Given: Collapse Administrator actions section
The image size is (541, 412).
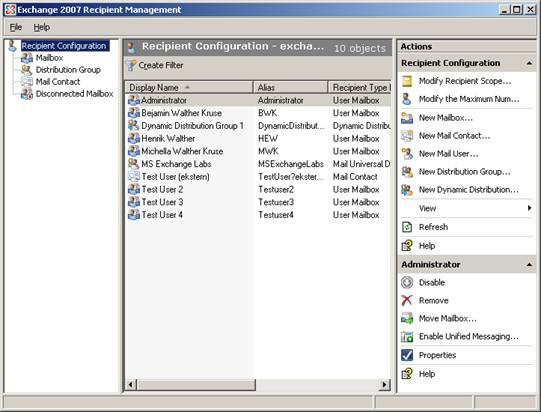Looking at the screenshot, I should [x=529, y=265].
